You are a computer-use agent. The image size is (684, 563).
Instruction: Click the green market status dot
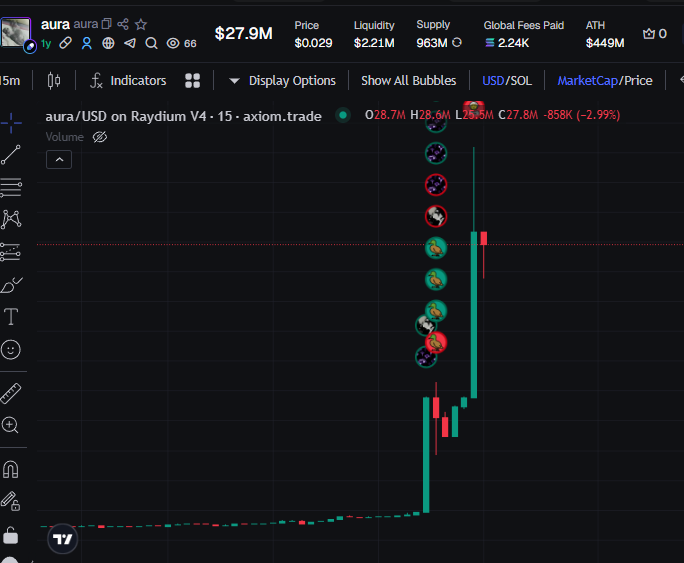coord(343,115)
